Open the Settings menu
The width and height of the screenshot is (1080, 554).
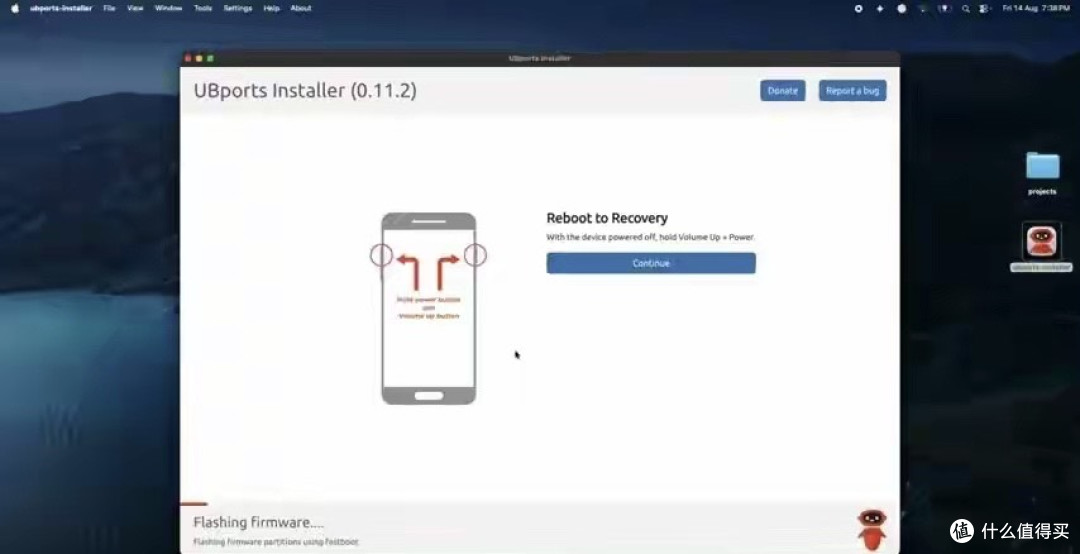[x=238, y=8]
